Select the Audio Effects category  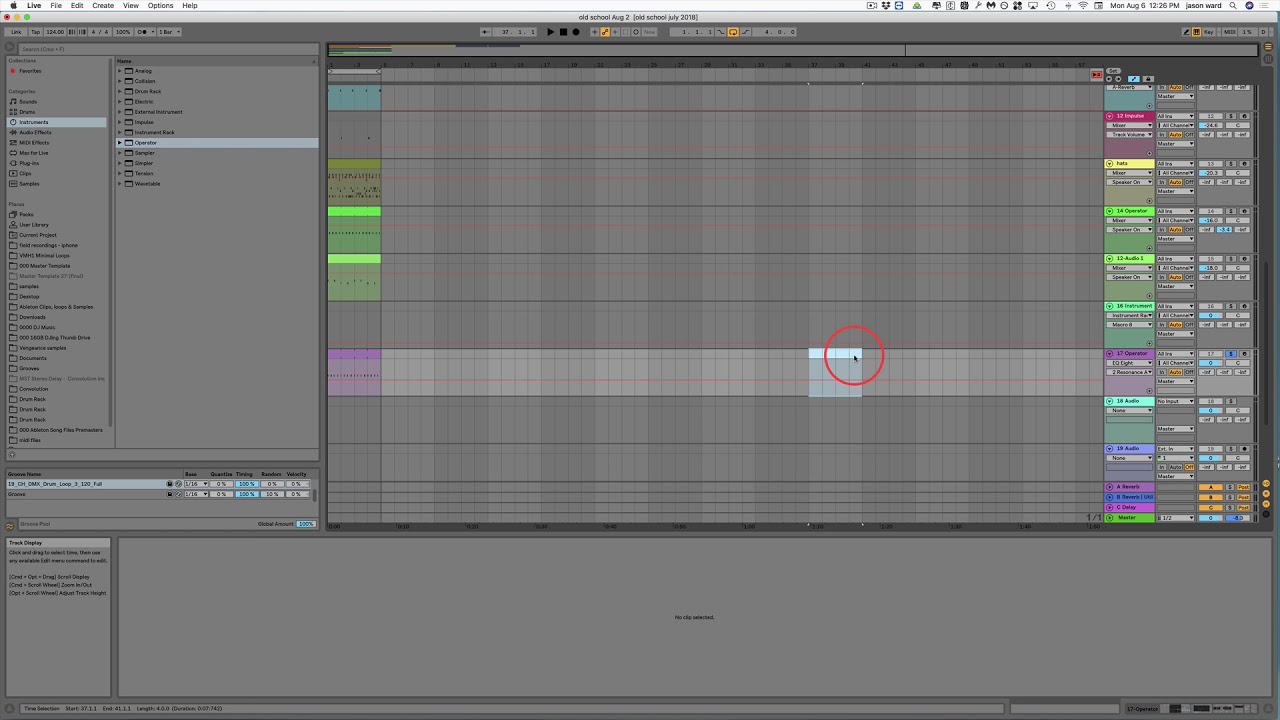coord(35,132)
